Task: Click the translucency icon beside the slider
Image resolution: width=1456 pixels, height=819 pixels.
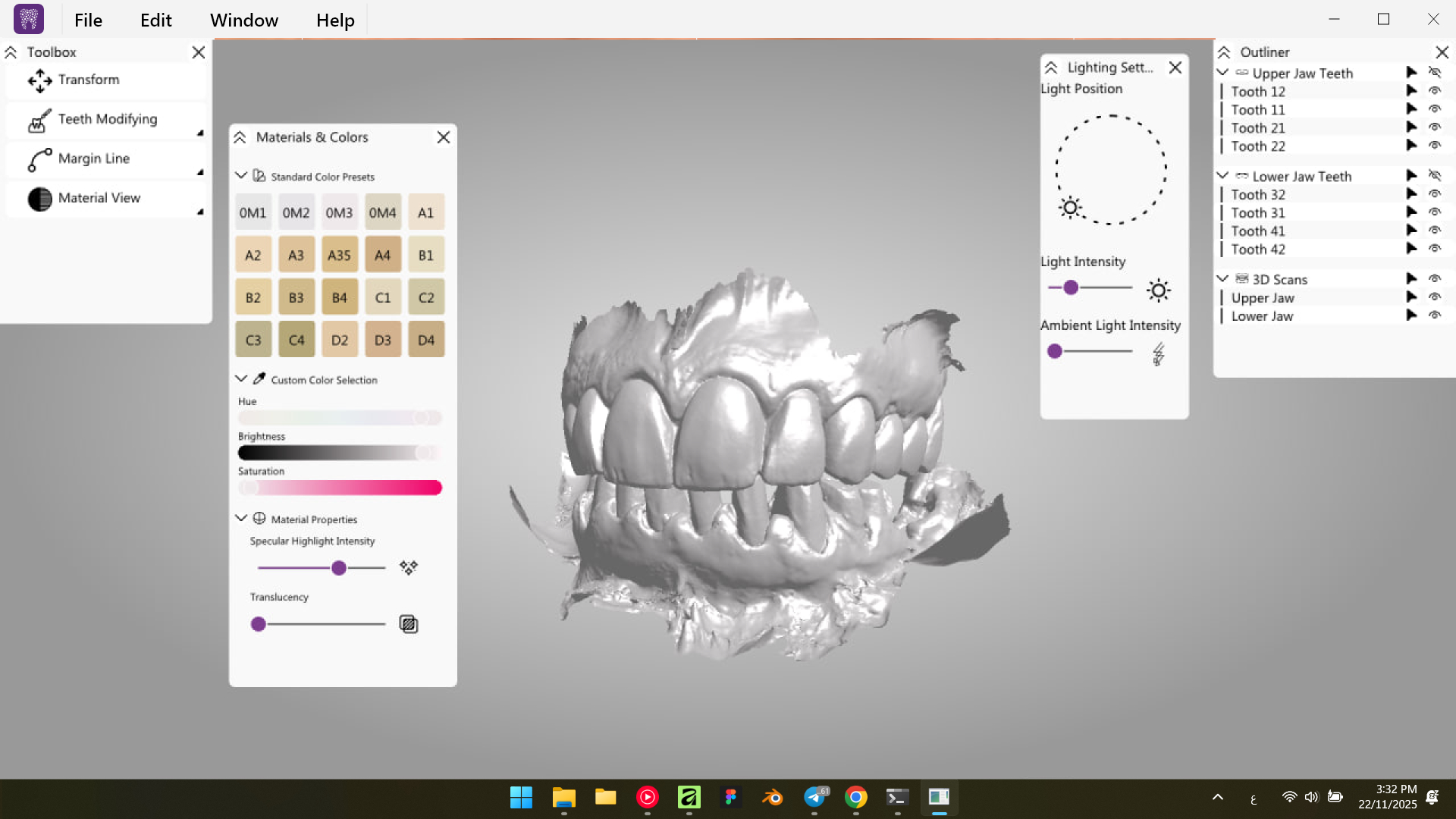Action: coord(408,624)
